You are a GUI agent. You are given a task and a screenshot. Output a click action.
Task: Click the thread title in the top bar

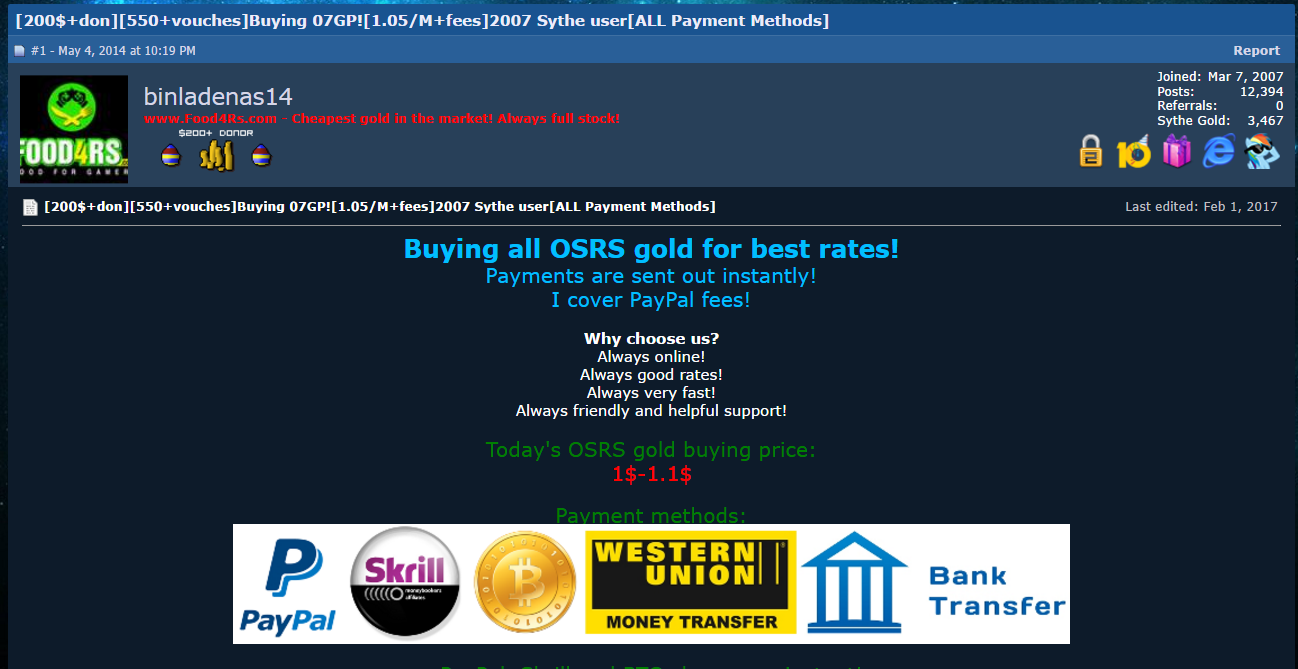pyautogui.click(x=422, y=20)
